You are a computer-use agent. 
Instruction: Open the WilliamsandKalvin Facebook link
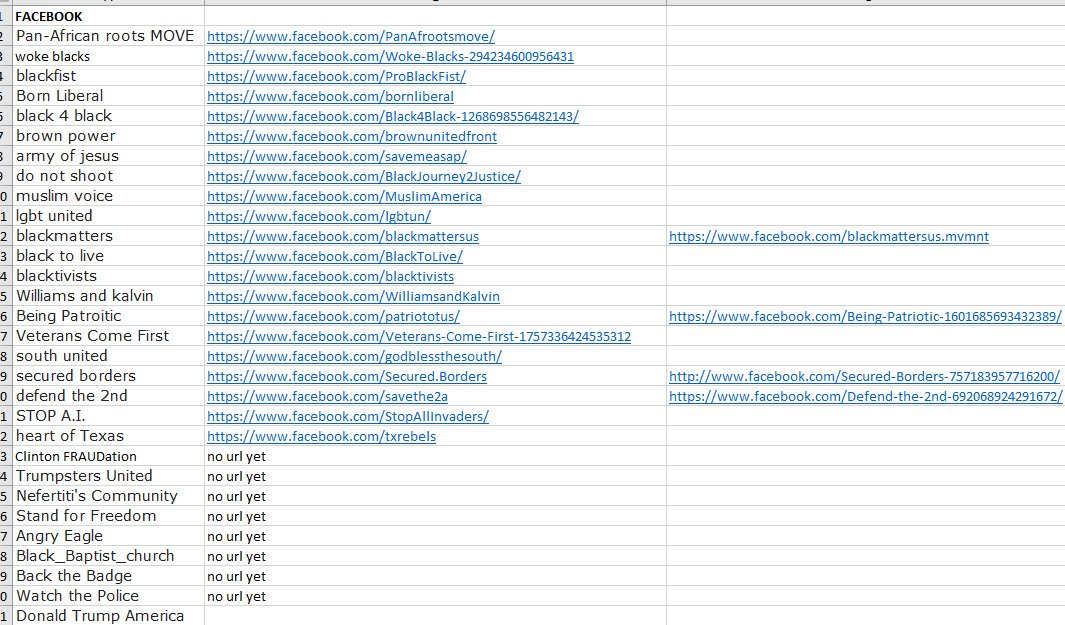[x=353, y=296]
